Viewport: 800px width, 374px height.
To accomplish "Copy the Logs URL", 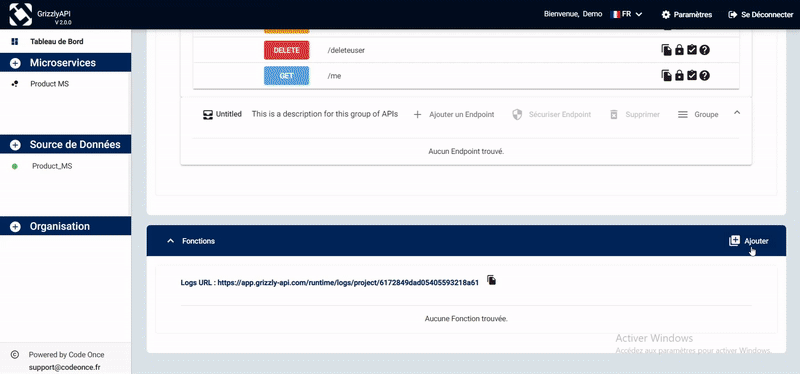I will [491, 280].
